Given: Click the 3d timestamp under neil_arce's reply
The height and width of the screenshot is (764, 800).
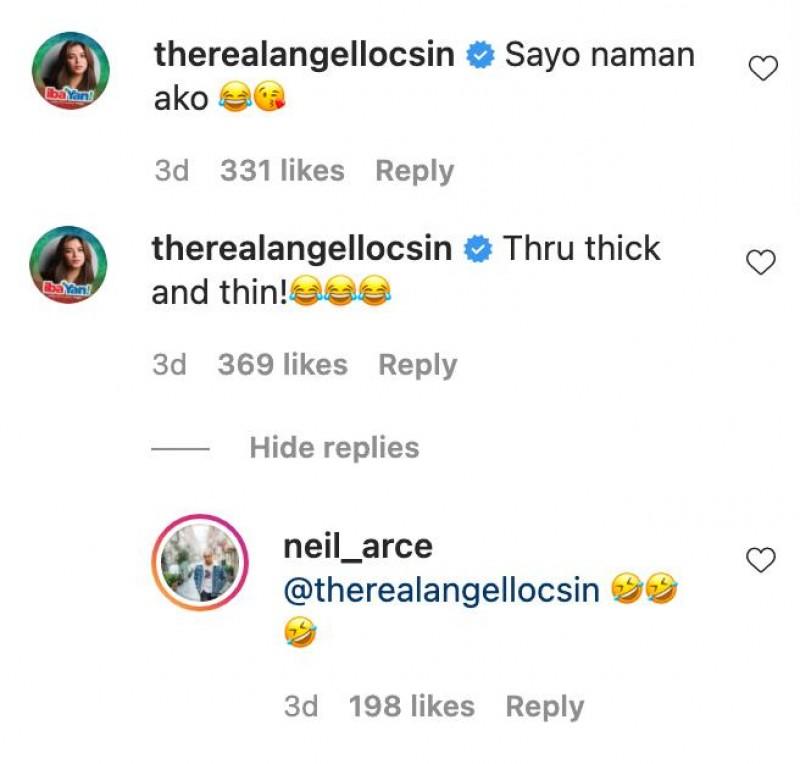Looking at the screenshot, I should [301, 706].
